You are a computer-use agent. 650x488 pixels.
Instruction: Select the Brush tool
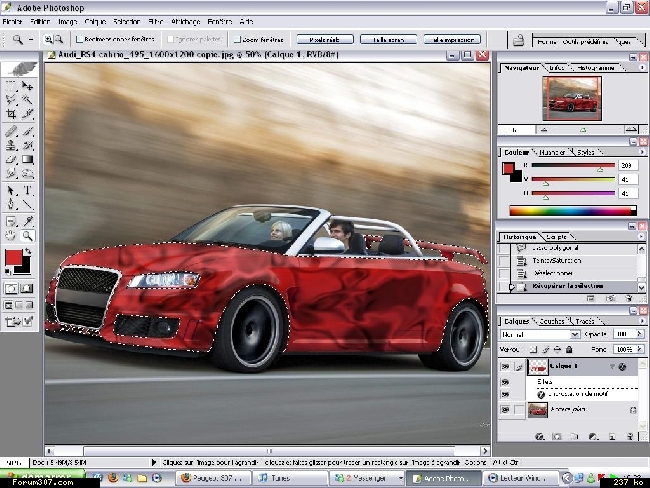tap(27, 131)
